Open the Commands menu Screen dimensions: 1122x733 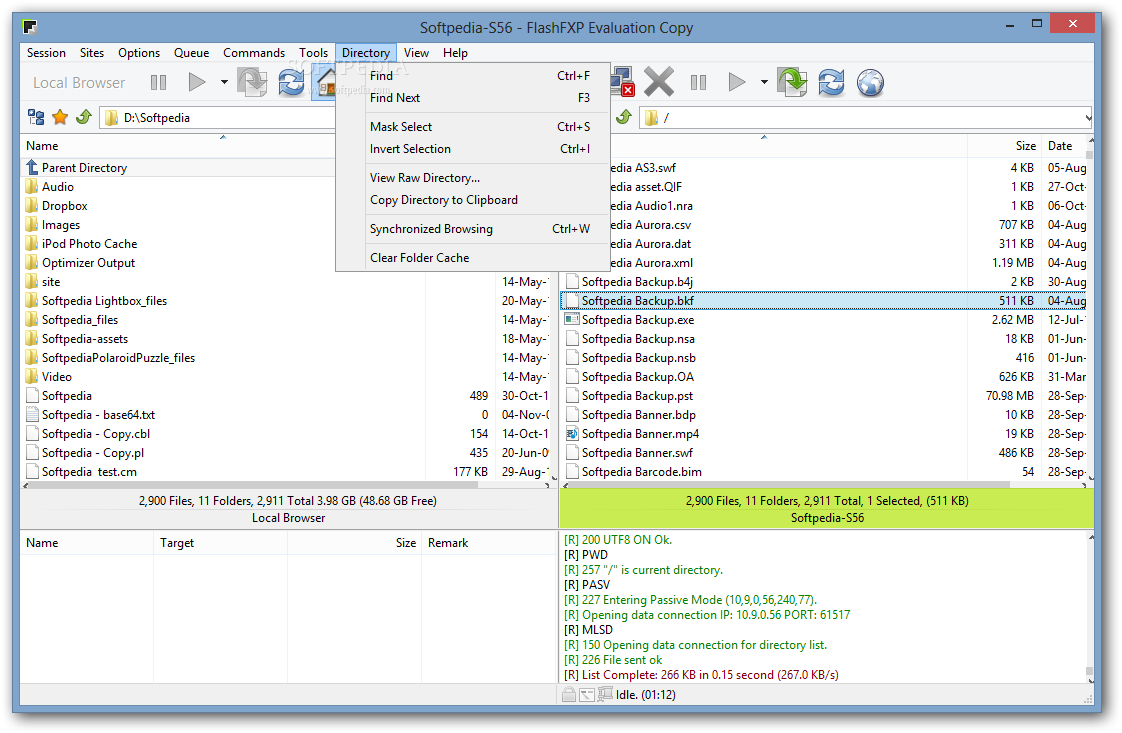coord(254,53)
